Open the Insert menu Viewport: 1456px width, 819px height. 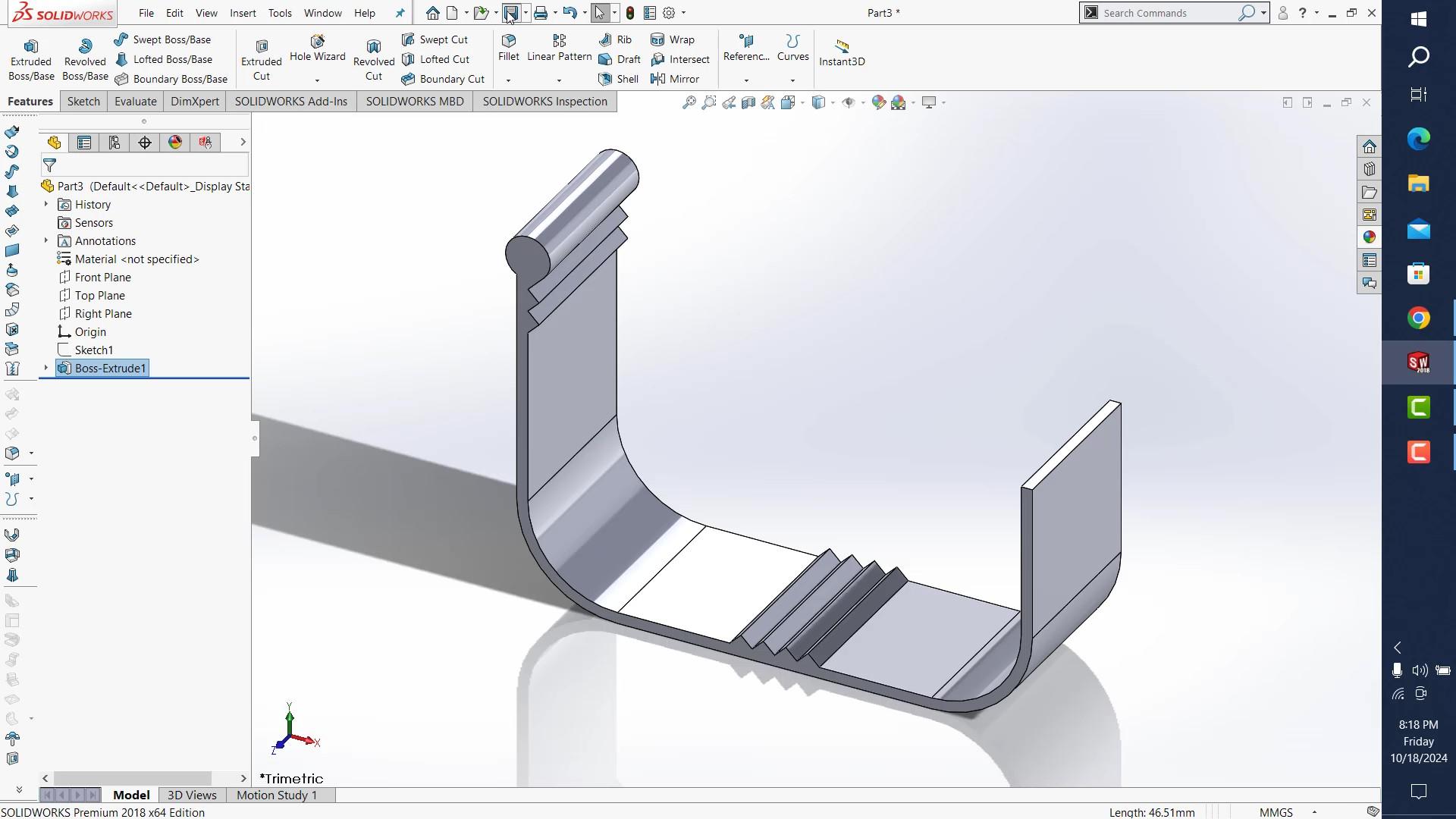pos(243,13)
